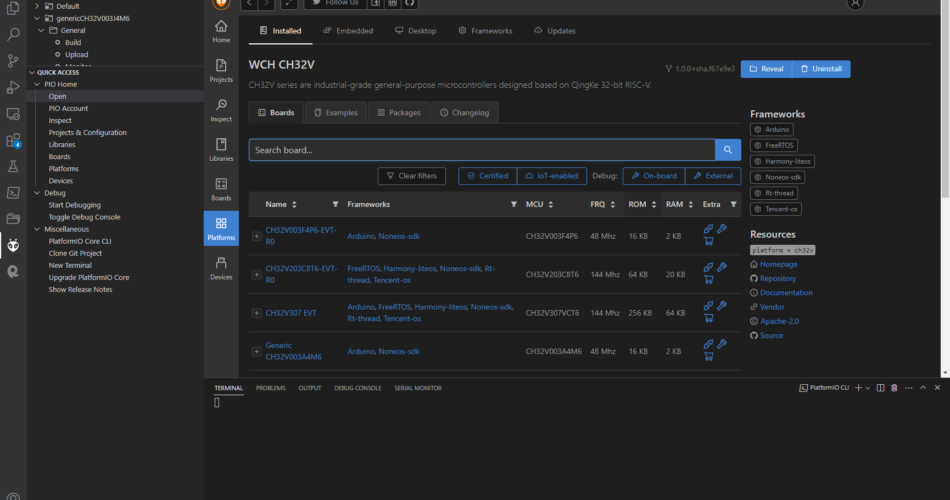Switch to the Updates tab
This screenshot has height=500, width=950.
click(555, 30)
